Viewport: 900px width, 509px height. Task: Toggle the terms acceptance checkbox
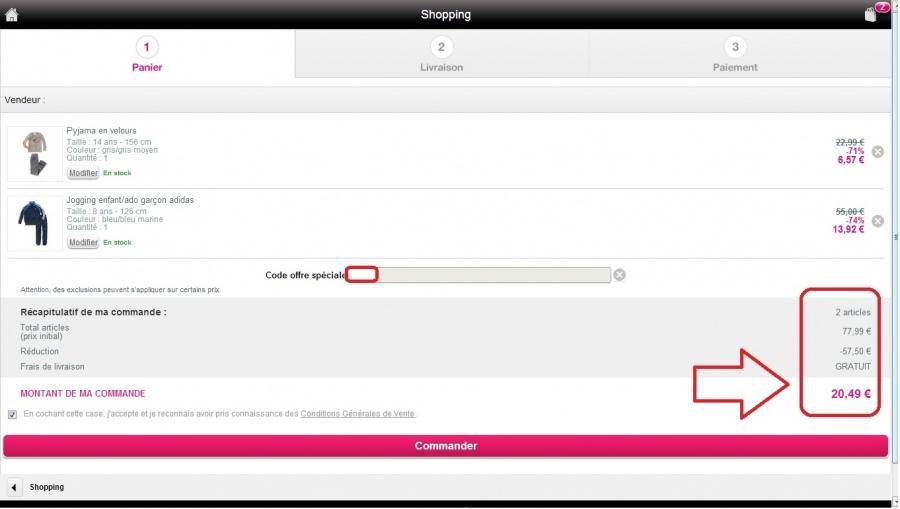coord(13,415)
